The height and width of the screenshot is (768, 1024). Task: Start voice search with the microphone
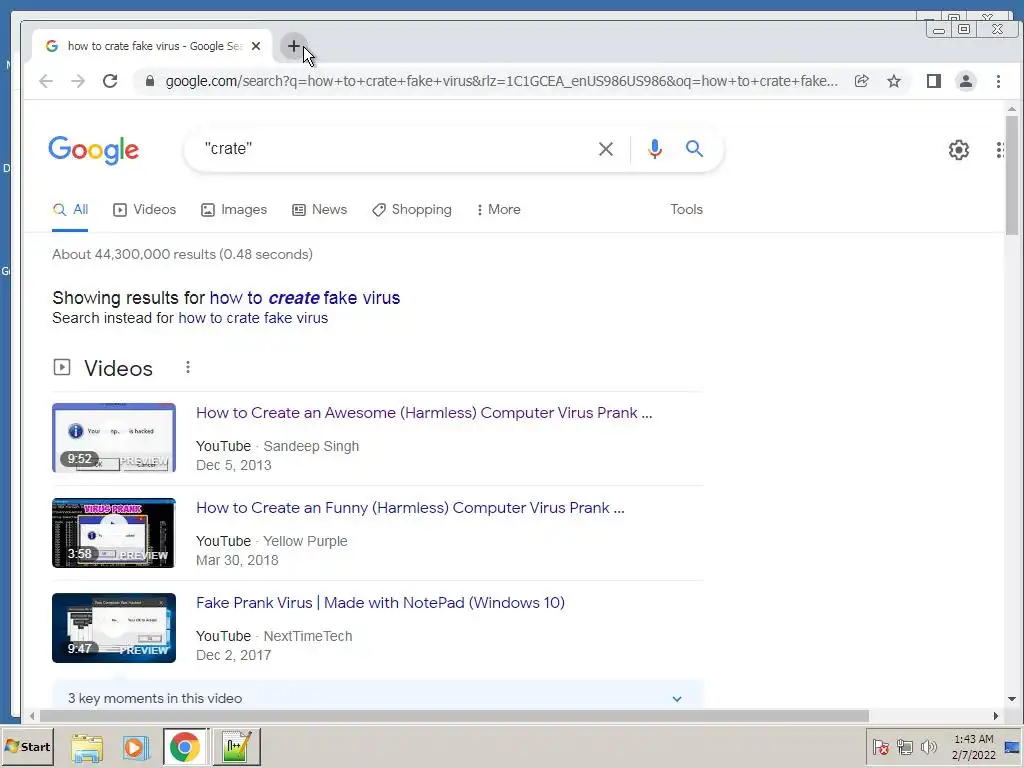tap(654, 149)
